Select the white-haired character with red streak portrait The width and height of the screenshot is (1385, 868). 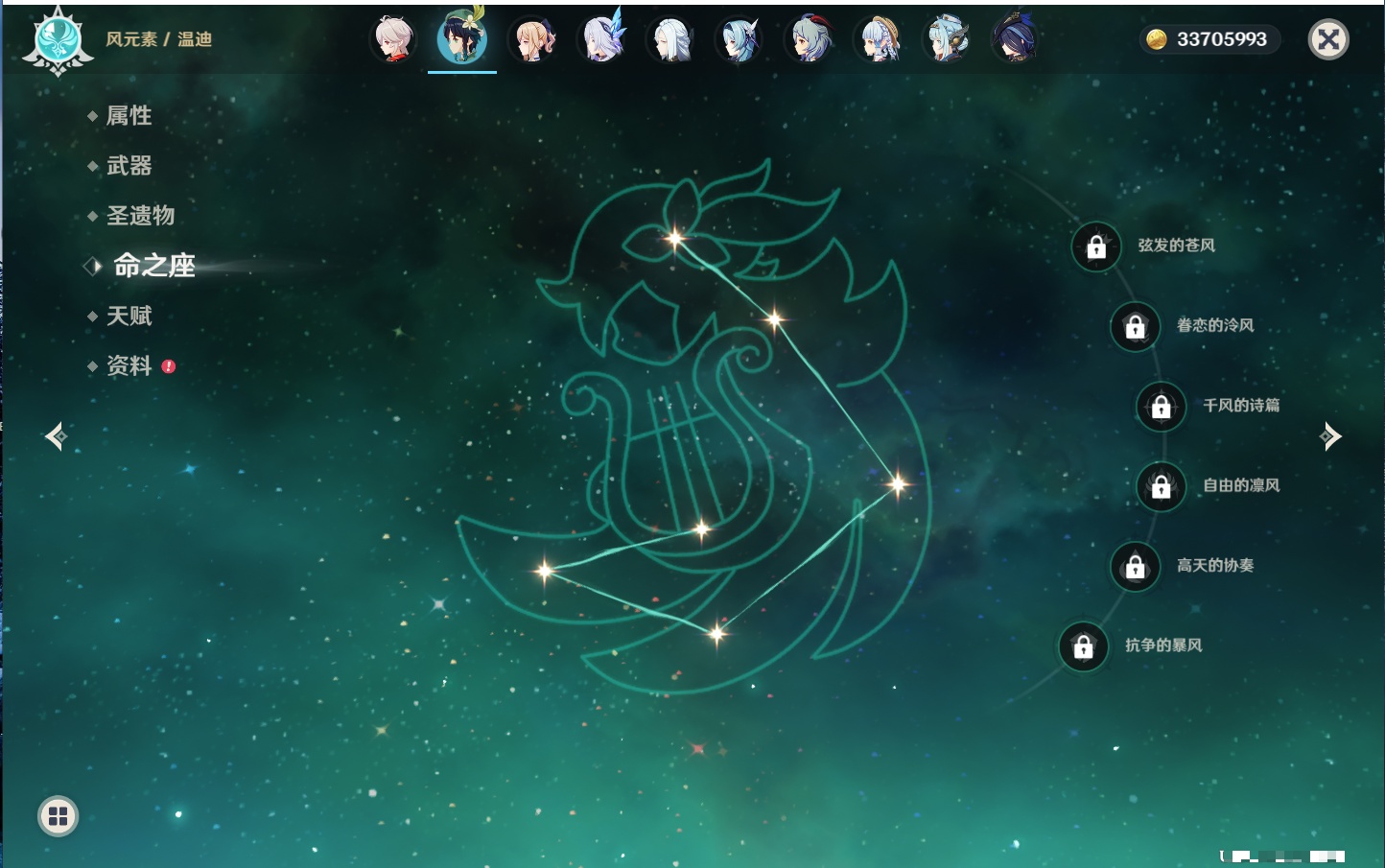pos(393,39)
